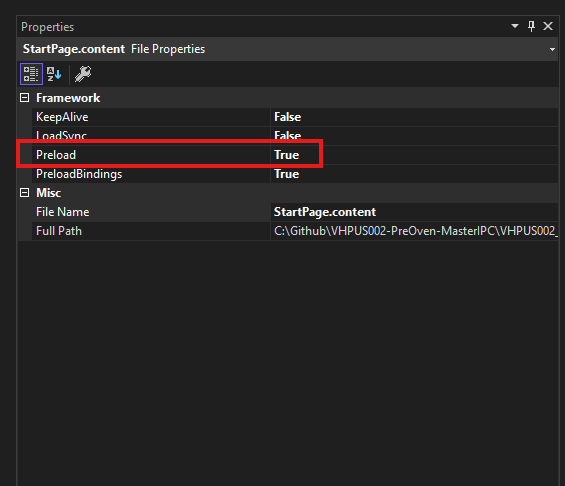Sort properties alphabetically
The height and width of the screenshot is (486, 565).
pyautogui.click(x=54, y=74)
